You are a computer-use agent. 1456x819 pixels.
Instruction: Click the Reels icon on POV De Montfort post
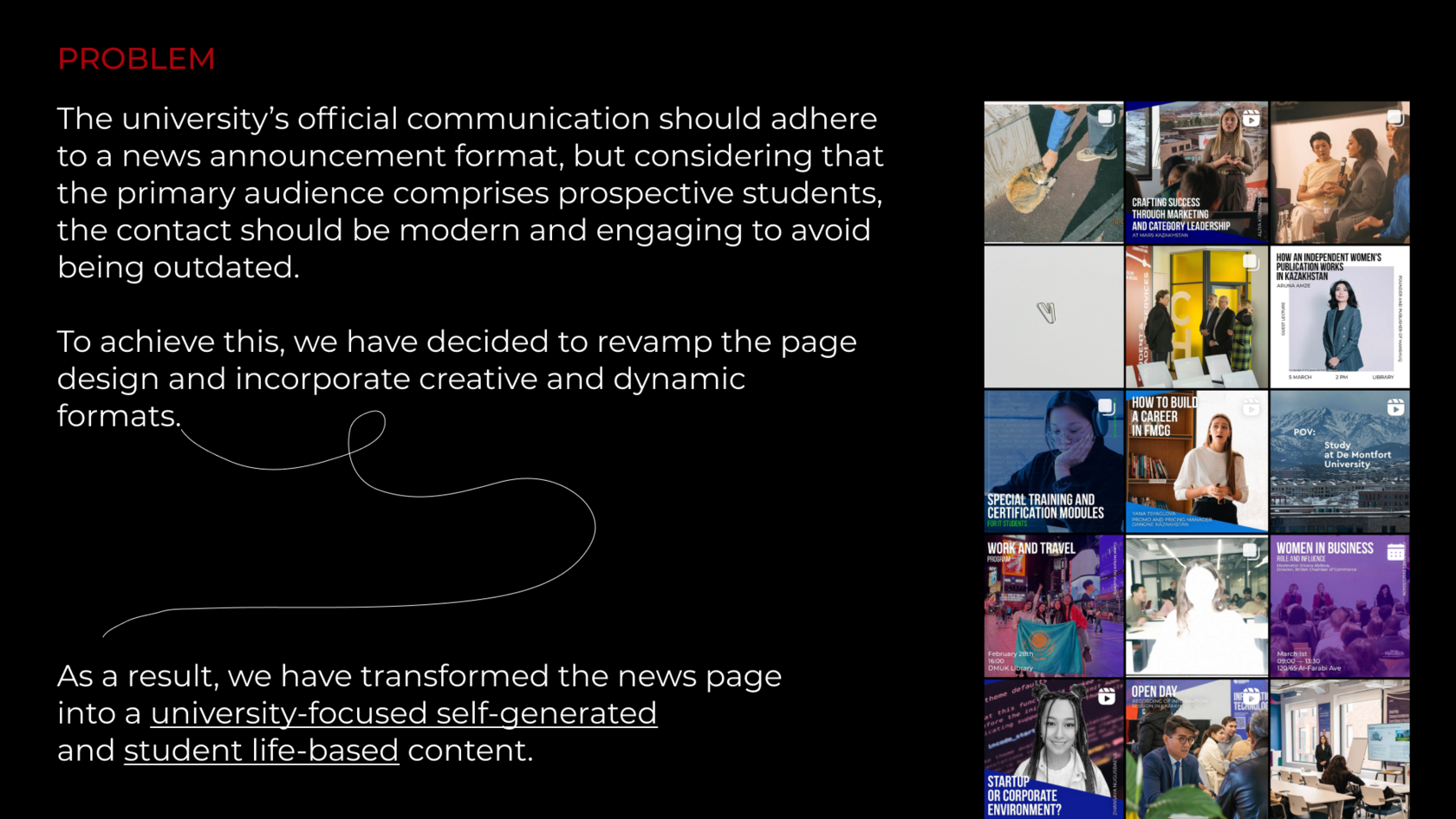1394,407
